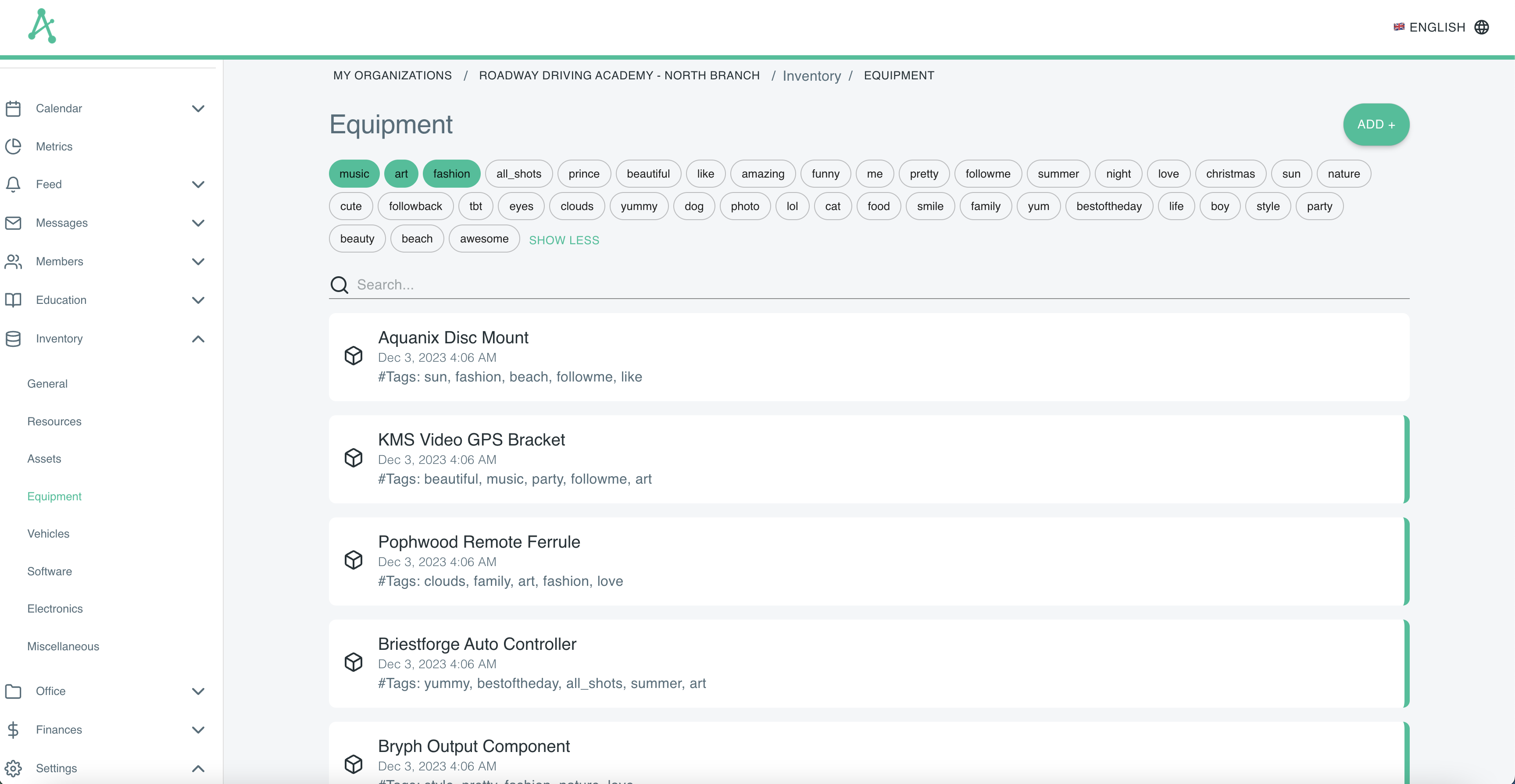
Task: Open the Electronics inventory submenu item
Action: coord(55,609)
